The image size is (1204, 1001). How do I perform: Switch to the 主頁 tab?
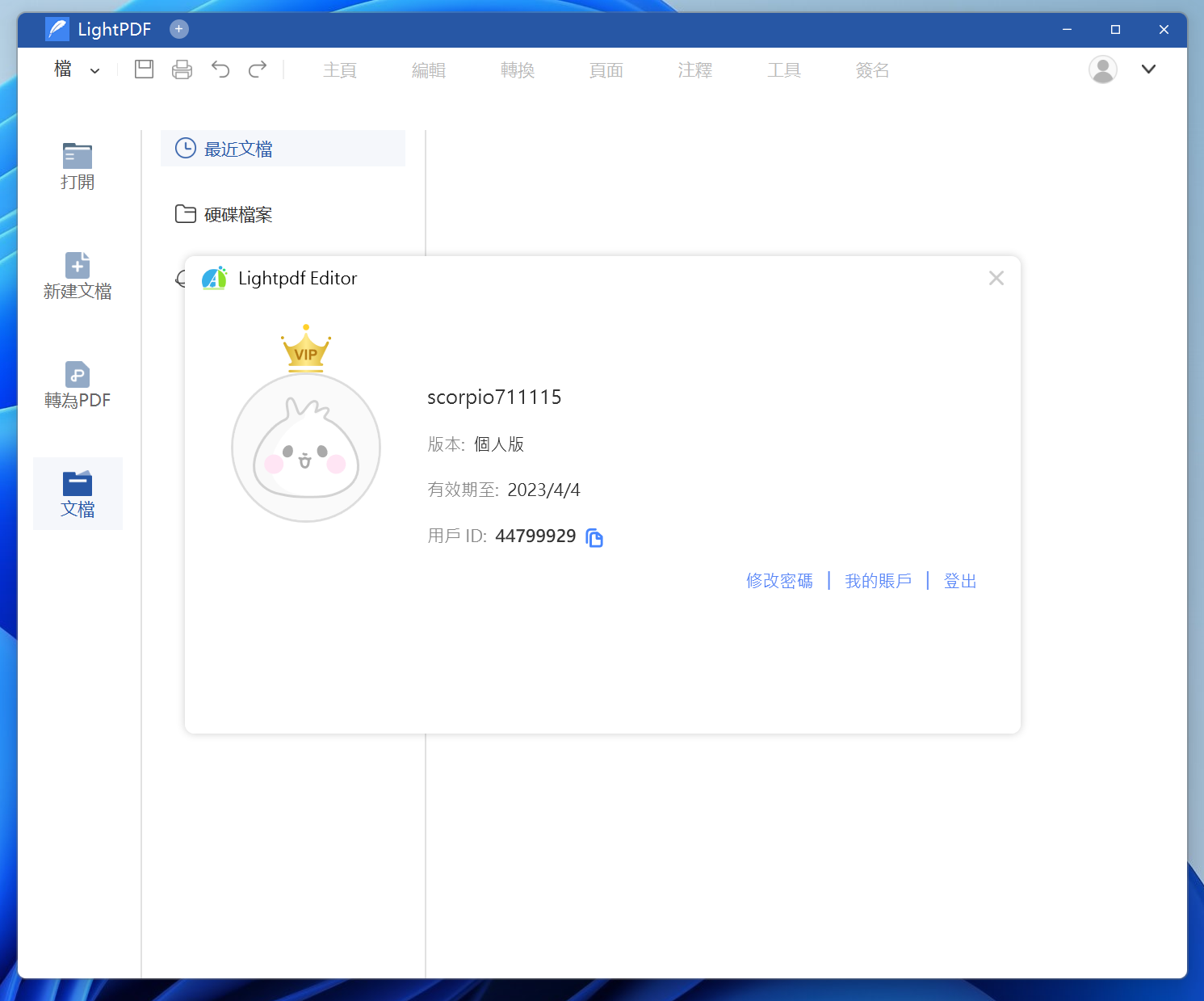pyautogui.click(x=340, y=70)
